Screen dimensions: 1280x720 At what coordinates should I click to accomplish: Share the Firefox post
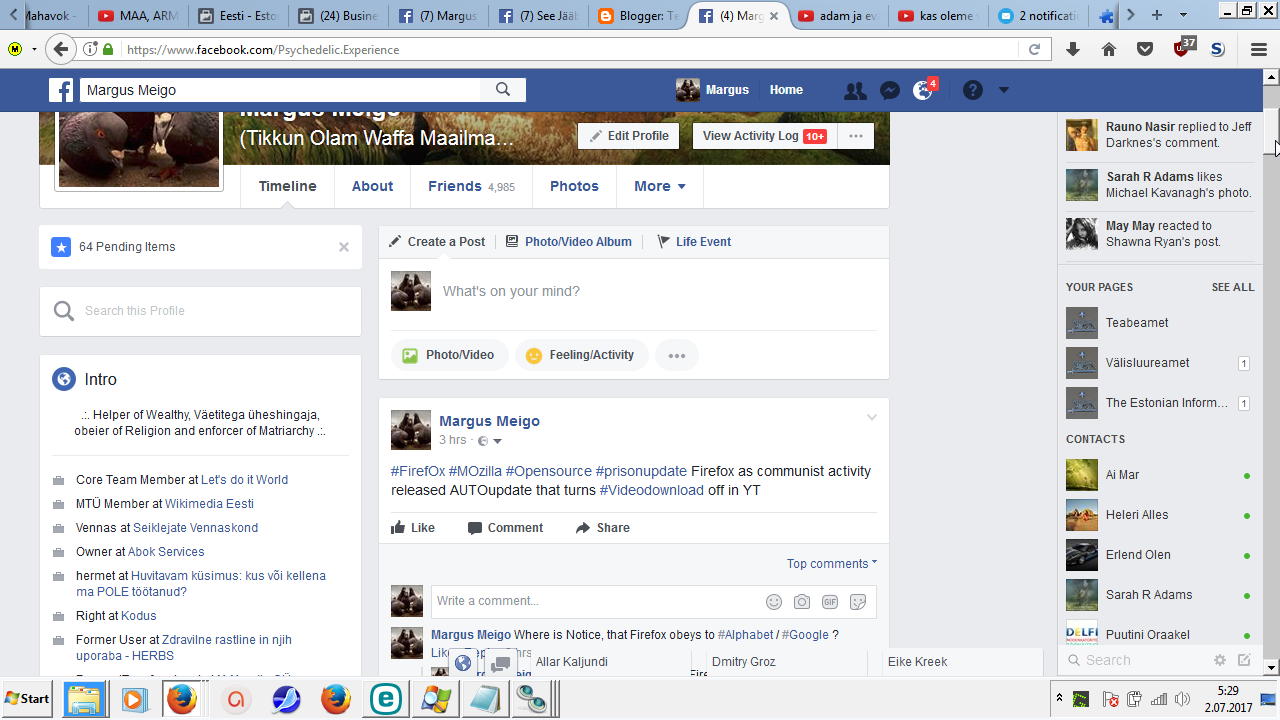[x=603, y=528]
